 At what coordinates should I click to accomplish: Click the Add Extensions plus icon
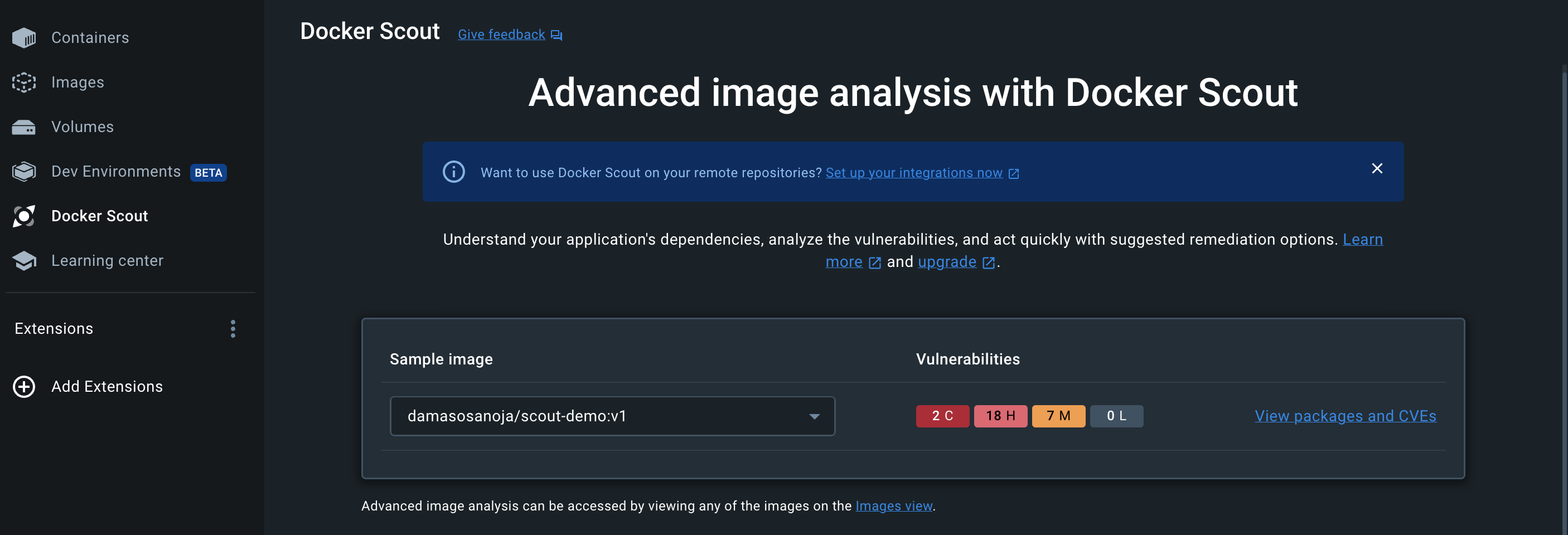[24, 387]
